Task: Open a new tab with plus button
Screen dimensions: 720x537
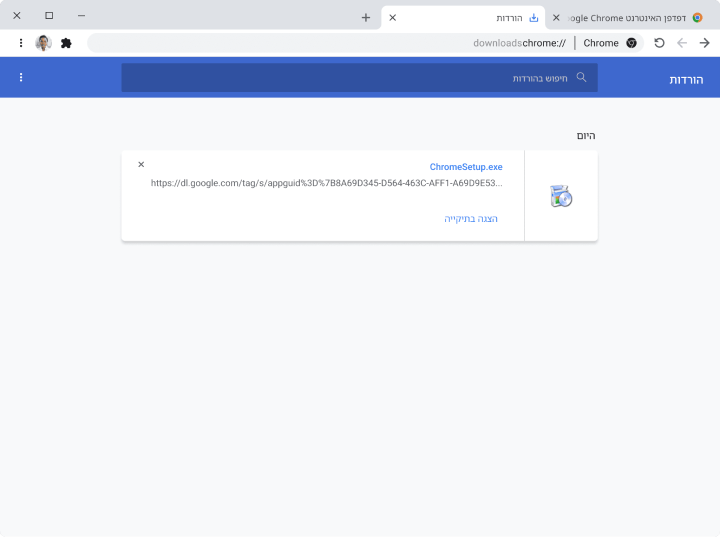Action: coord(366,17)
